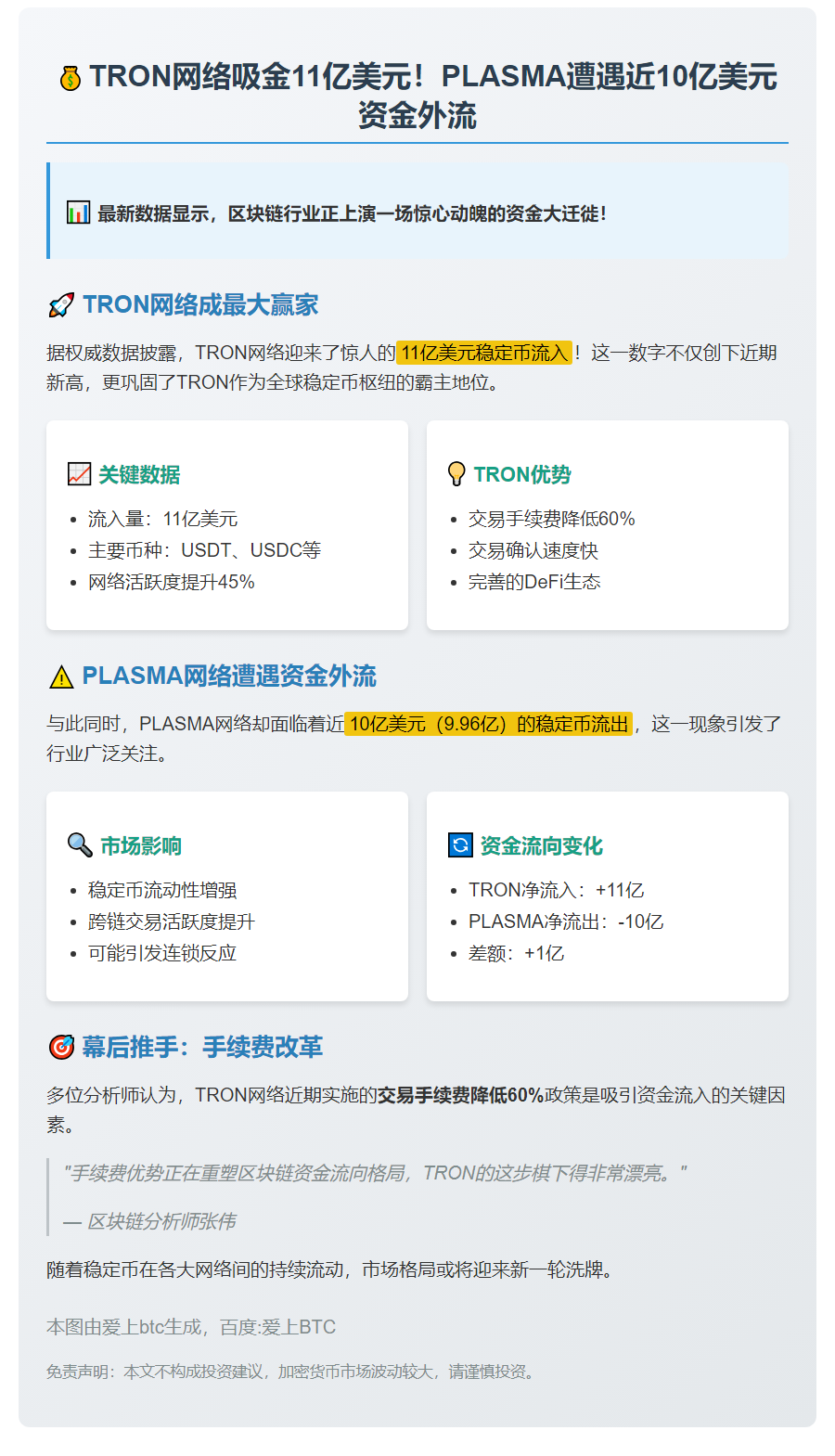Image resolution: width=835 pixels, height=1456 pixels.
Task: Click list item 差额：+1亿
Action: point(516,953)
